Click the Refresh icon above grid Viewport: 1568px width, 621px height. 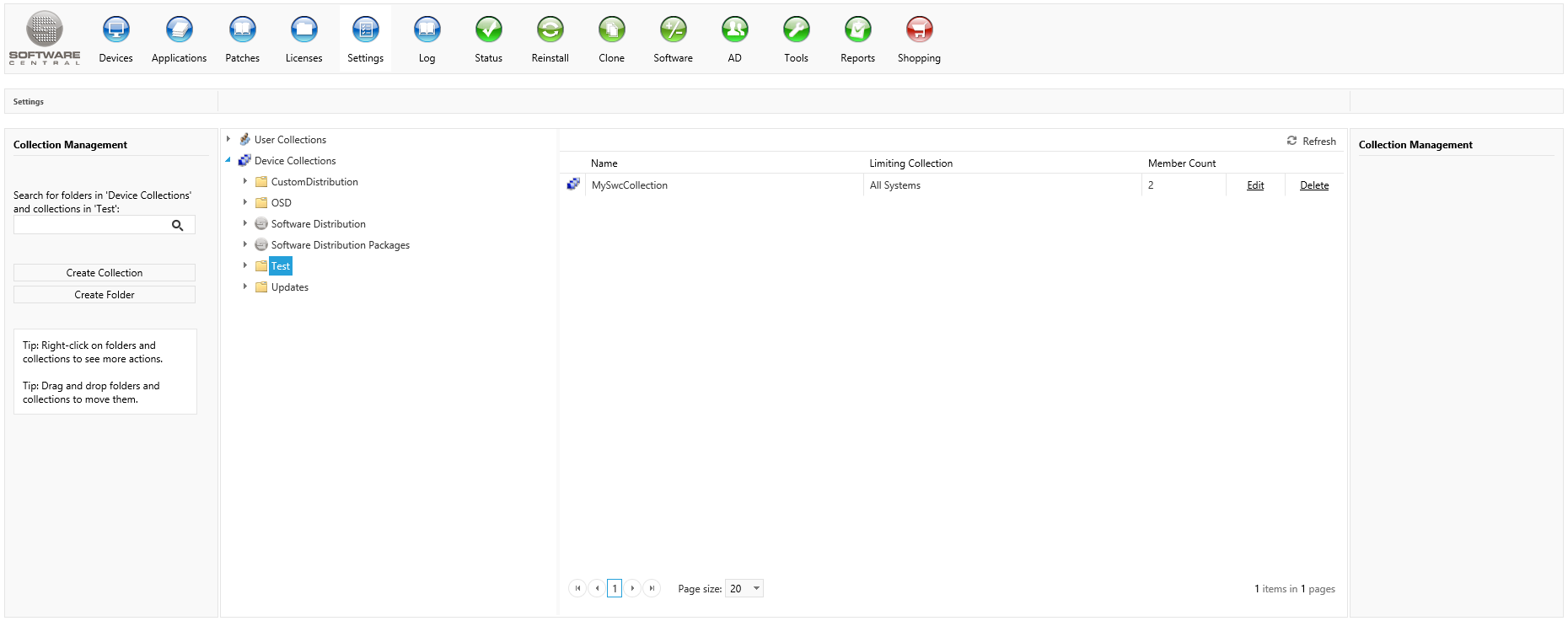[1291, 141]
